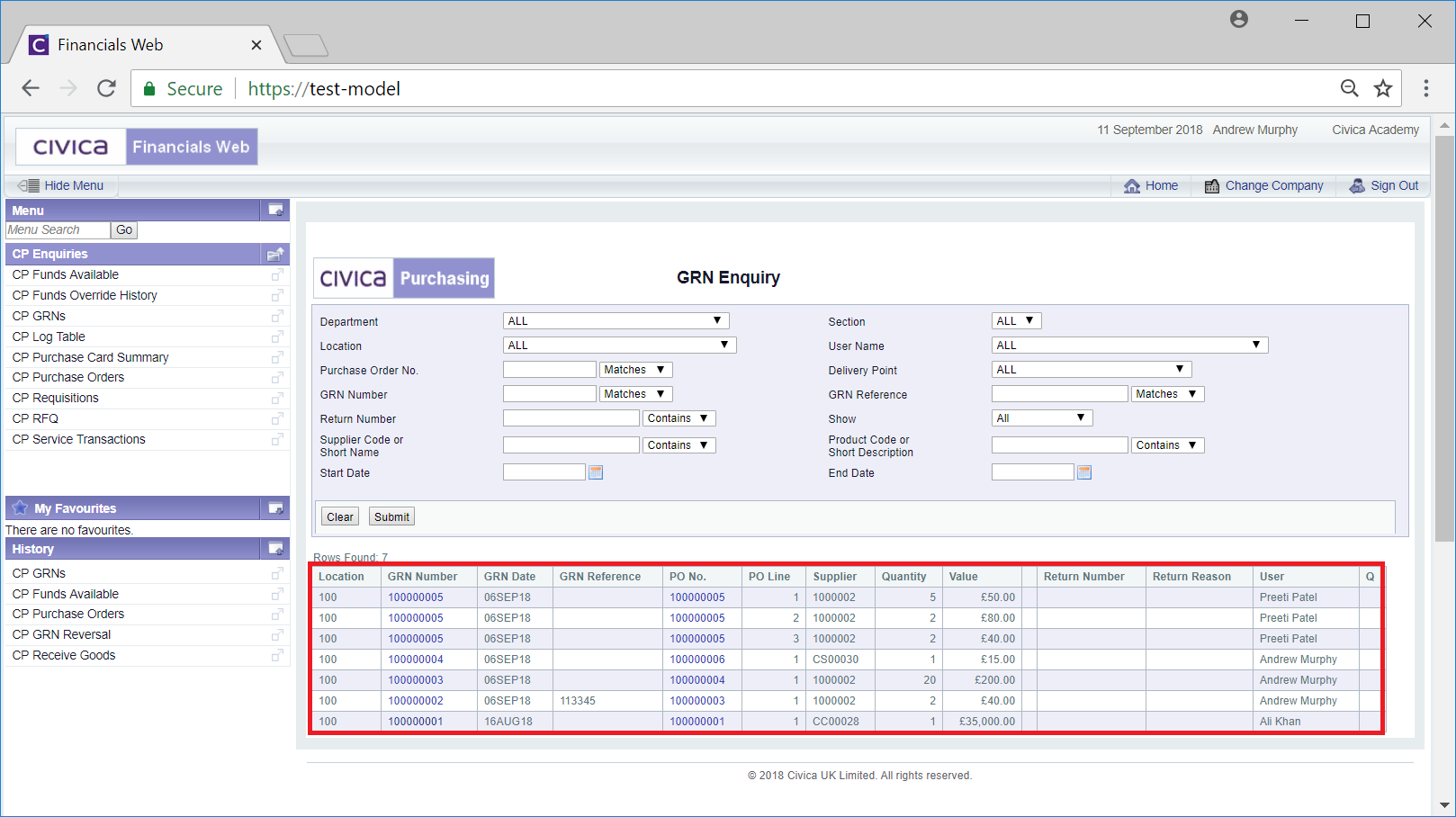The image size is (1456, 817).
Task: Click new window icon beside CP Requisitions
Action: coord(277,398)
